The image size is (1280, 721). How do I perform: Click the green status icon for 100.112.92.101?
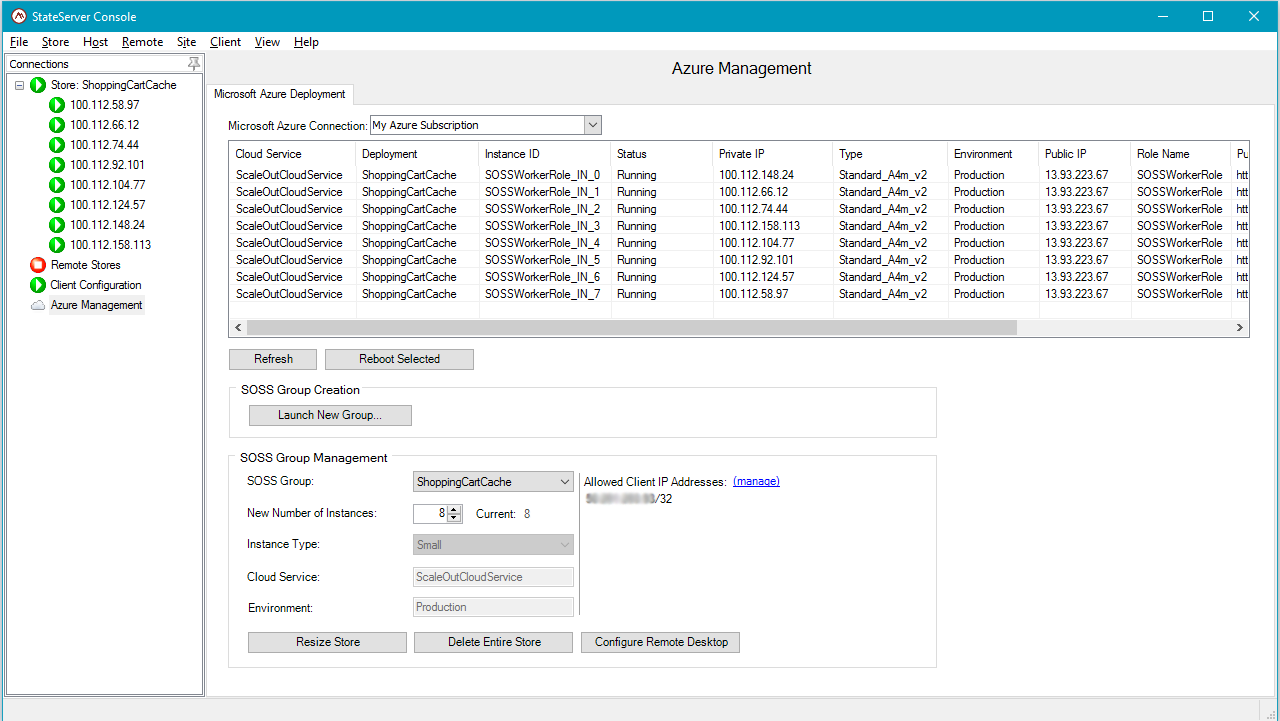(x=57, y=165)
